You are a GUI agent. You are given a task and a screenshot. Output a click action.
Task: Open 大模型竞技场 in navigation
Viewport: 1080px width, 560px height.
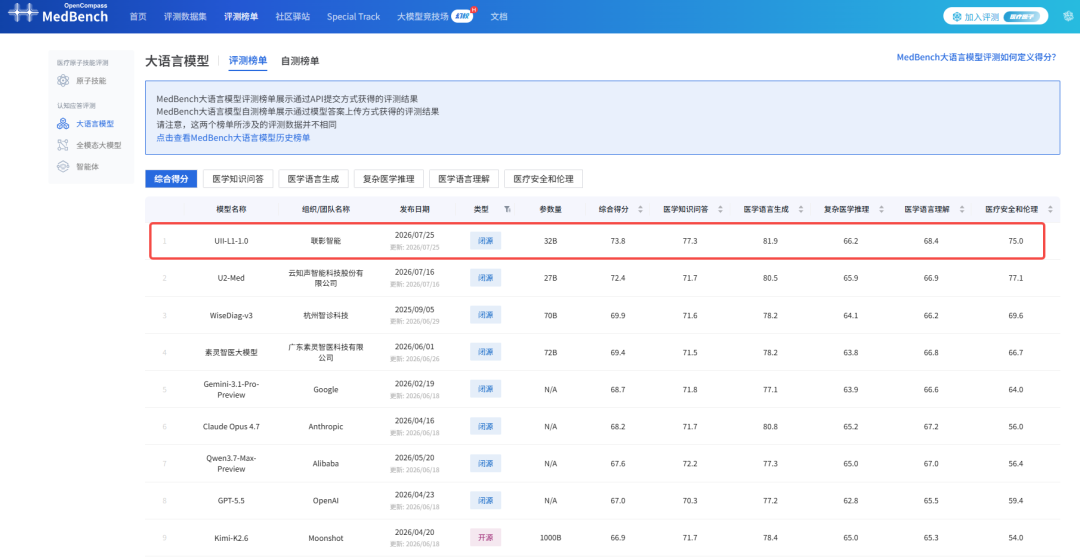pos(423,17)
